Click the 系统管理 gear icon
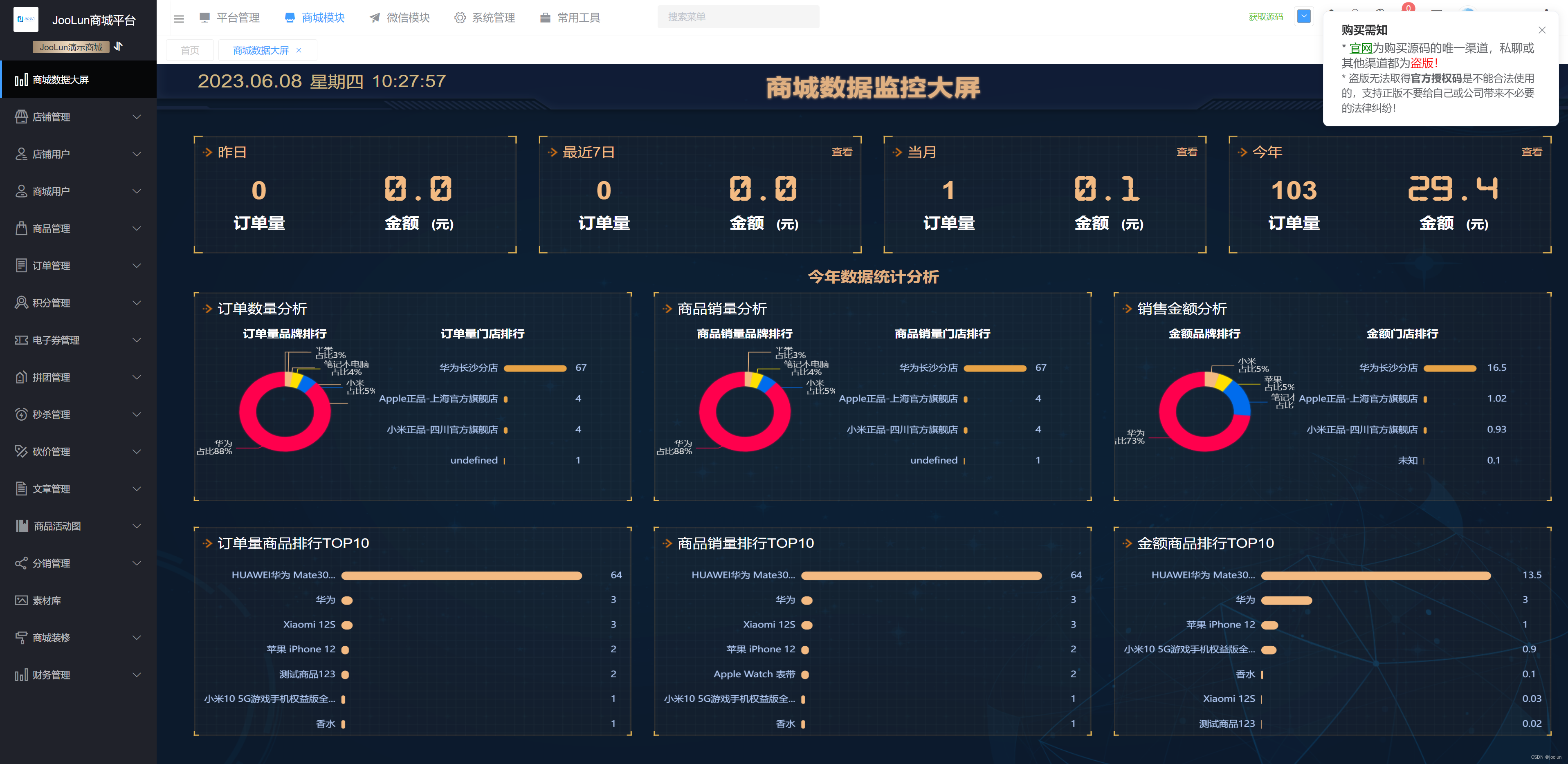The height and width of the screenshot is (764, 1568). [x=460, y=18]
